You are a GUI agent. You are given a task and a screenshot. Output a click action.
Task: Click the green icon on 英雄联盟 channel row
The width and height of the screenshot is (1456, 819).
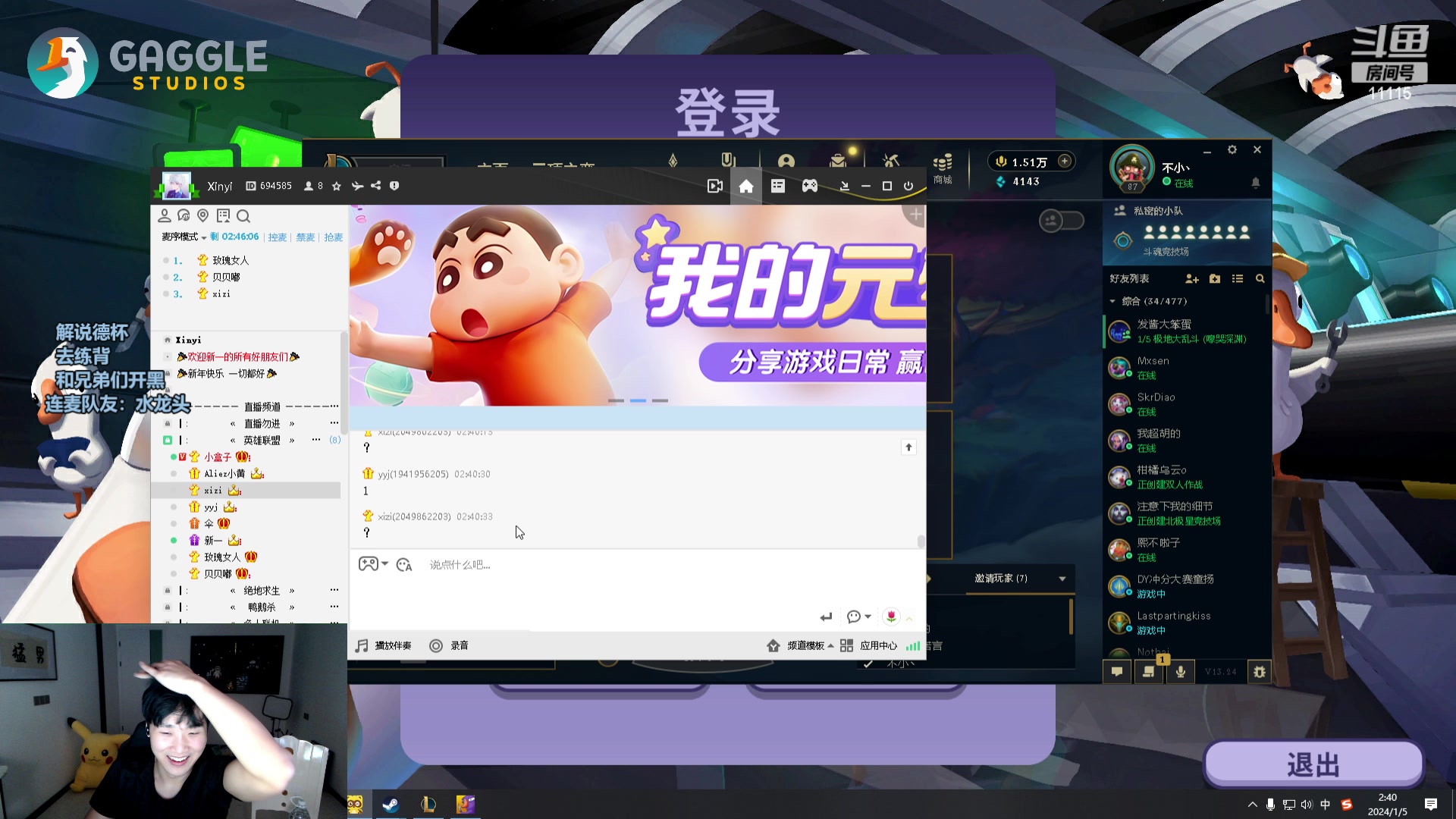tap(168, 441)
